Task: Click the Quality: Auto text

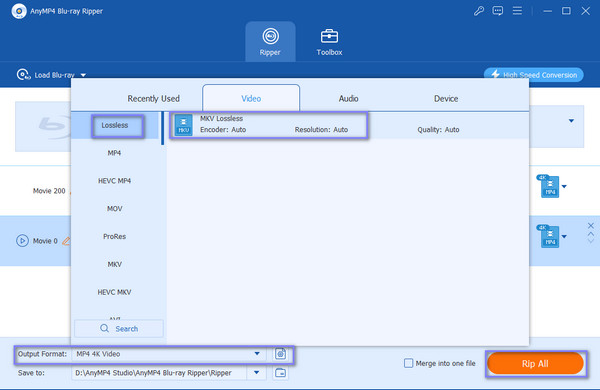Action: pos(438,130)
